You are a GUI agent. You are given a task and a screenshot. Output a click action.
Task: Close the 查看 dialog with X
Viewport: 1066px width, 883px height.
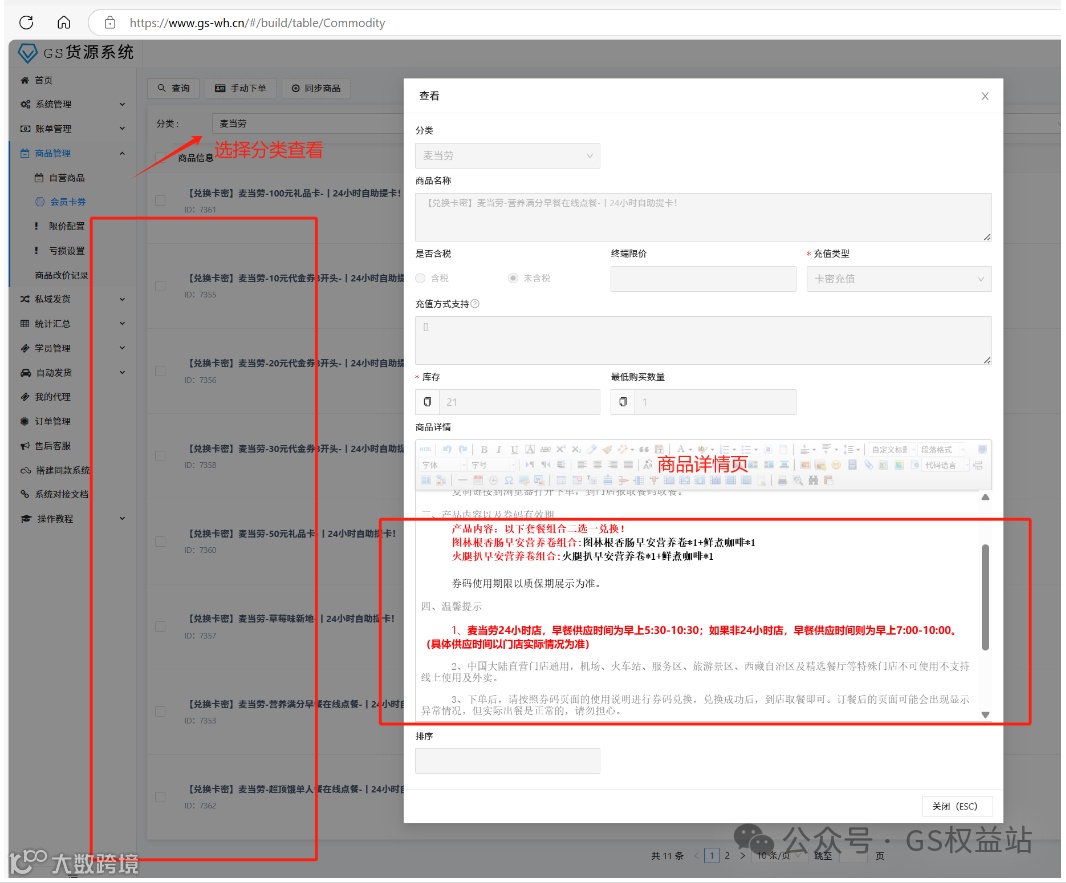click(x=985, y=96)
